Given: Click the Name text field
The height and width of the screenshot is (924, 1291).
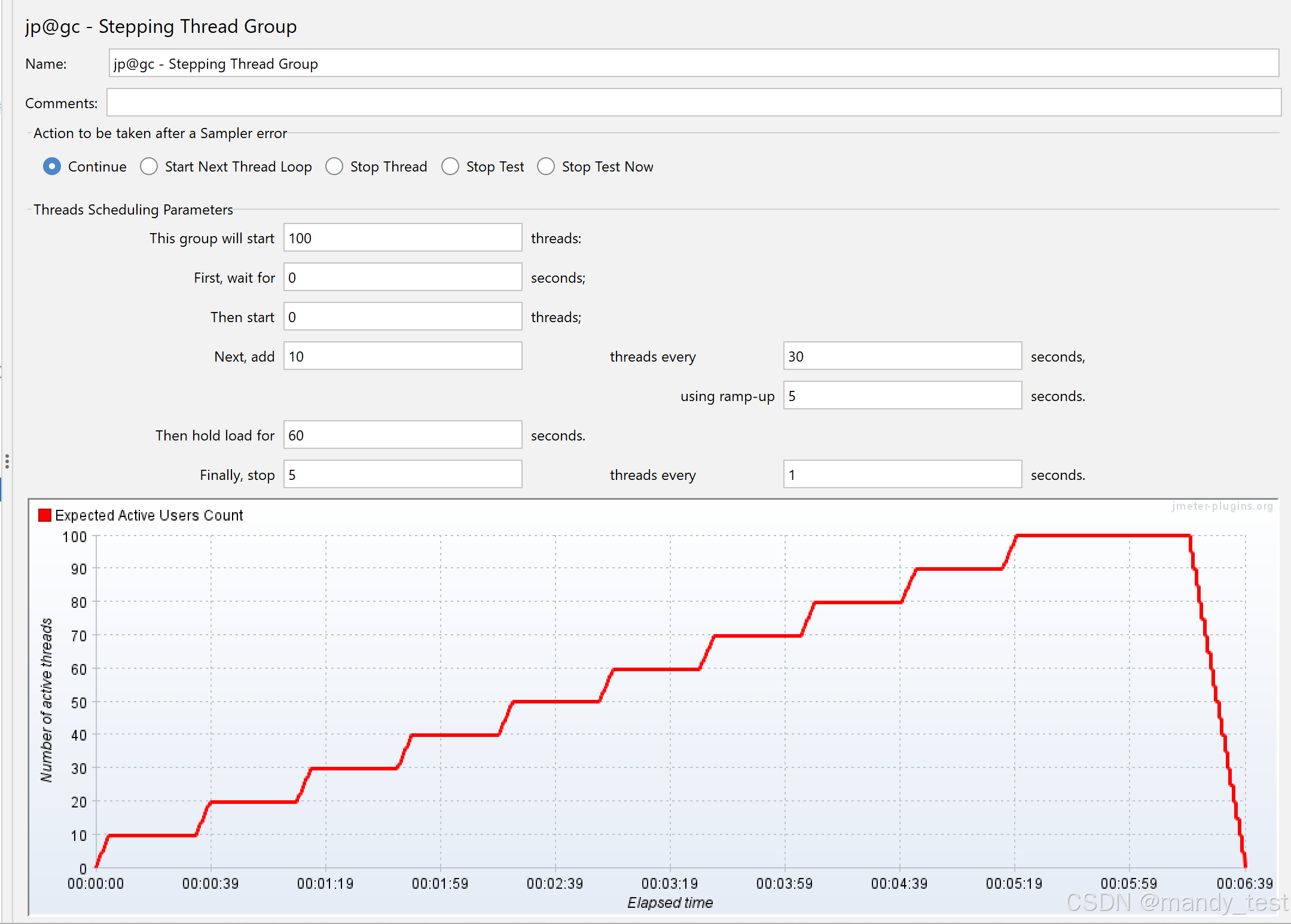Looking at the screenshot, I should 694,63.
